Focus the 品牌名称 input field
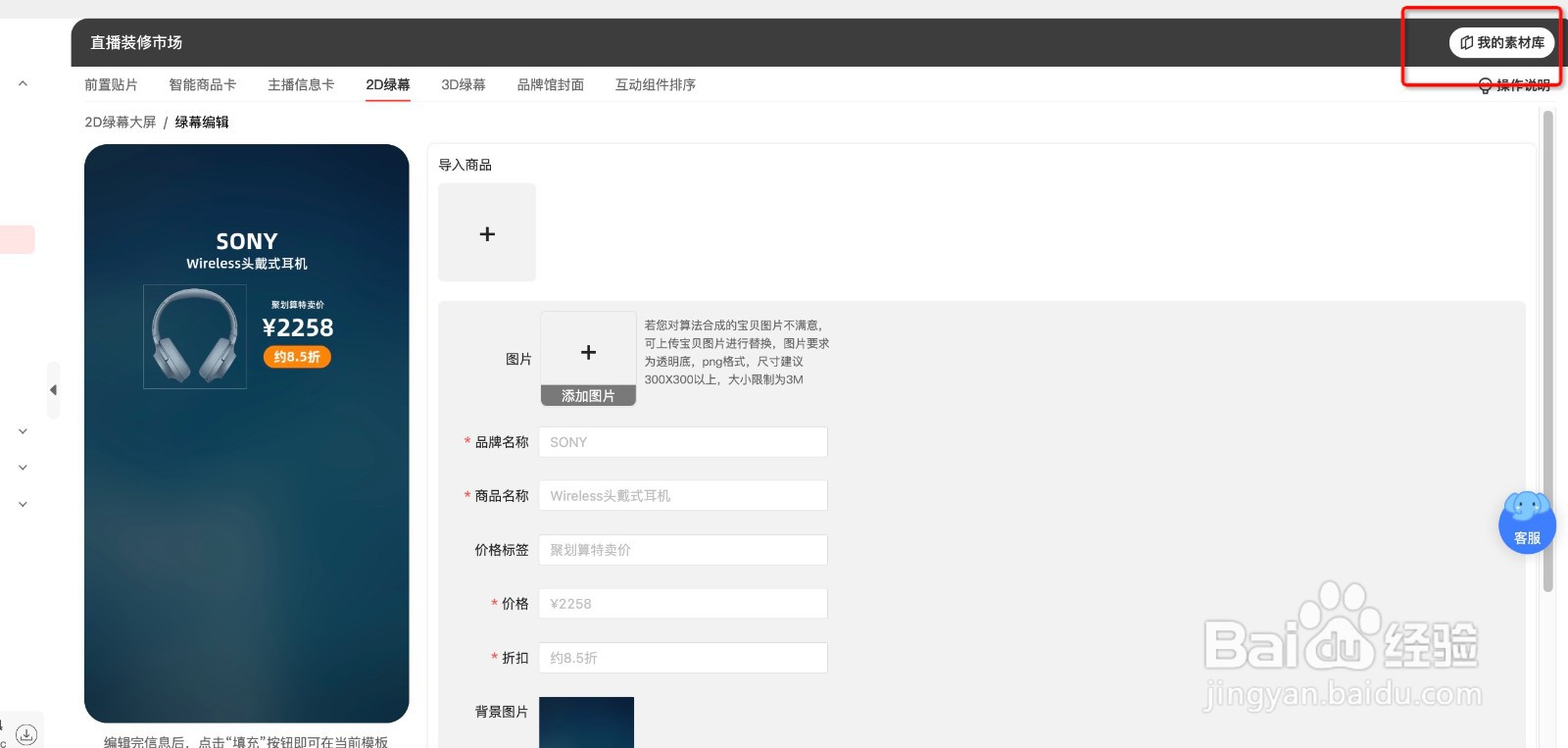This screenshot has height=748, width=1568. pos(683,442)
